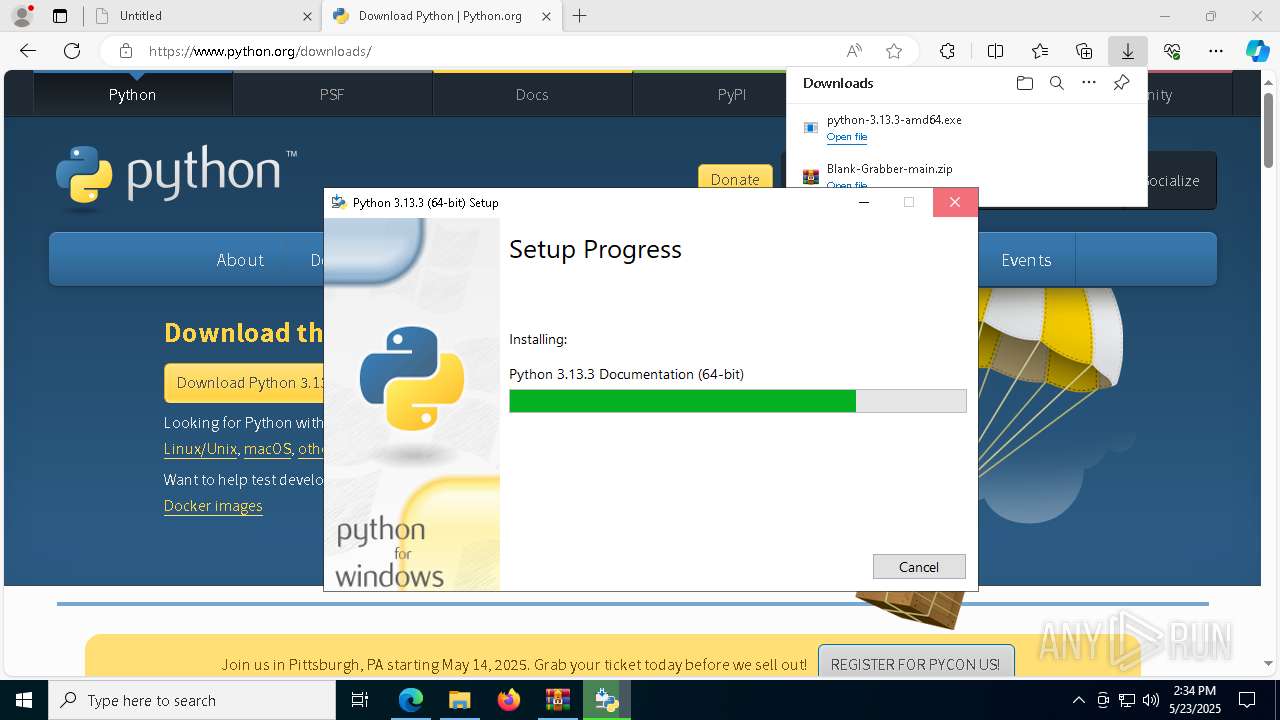This screenshot has width=1280, height=720.
Task: Close the Download Python tab
Action: point(546,16)
